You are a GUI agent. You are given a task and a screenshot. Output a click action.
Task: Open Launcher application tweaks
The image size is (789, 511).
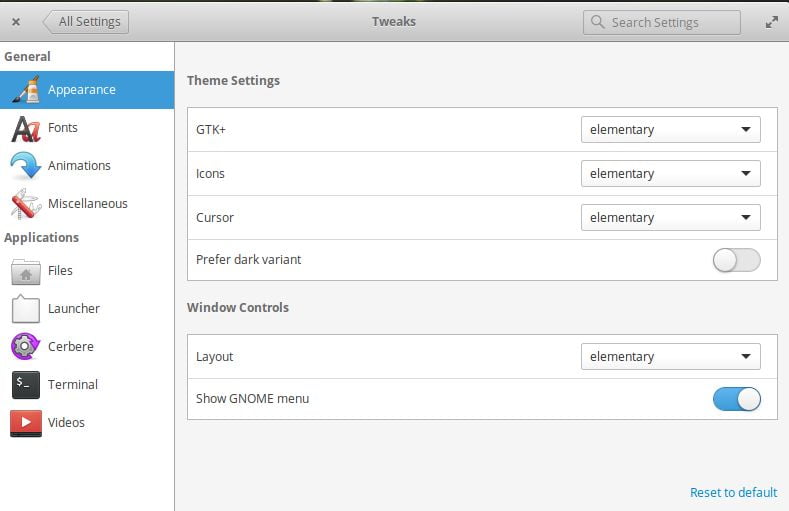point(87,308)
